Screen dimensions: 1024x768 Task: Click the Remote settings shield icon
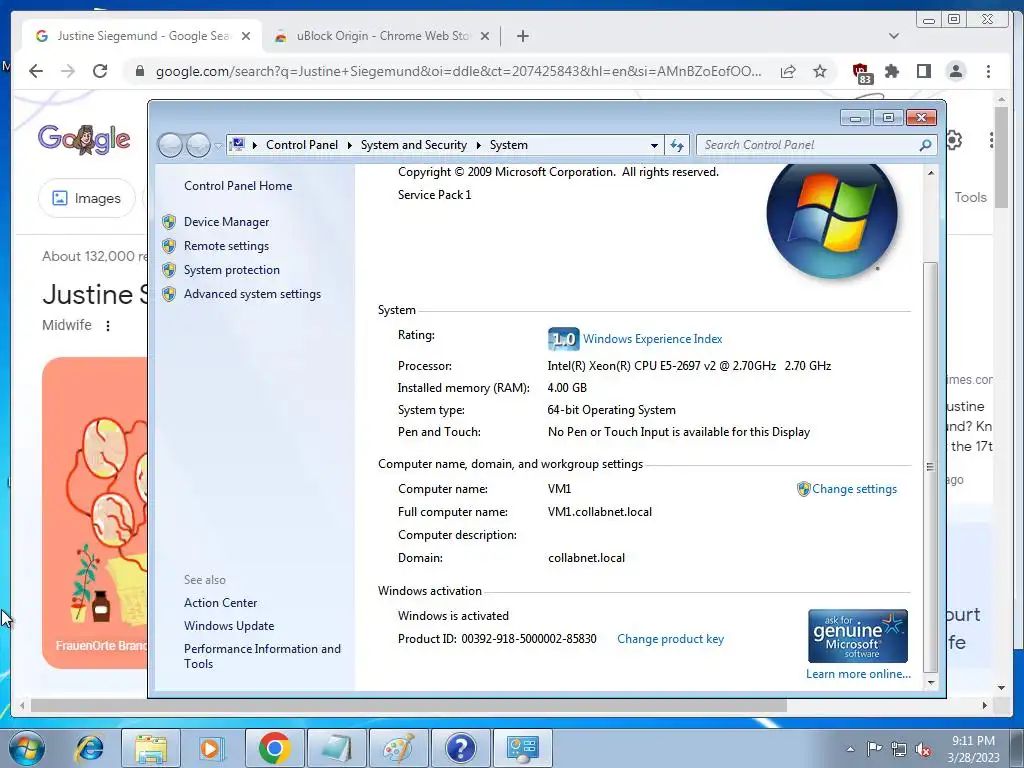(x=169, y=246)
